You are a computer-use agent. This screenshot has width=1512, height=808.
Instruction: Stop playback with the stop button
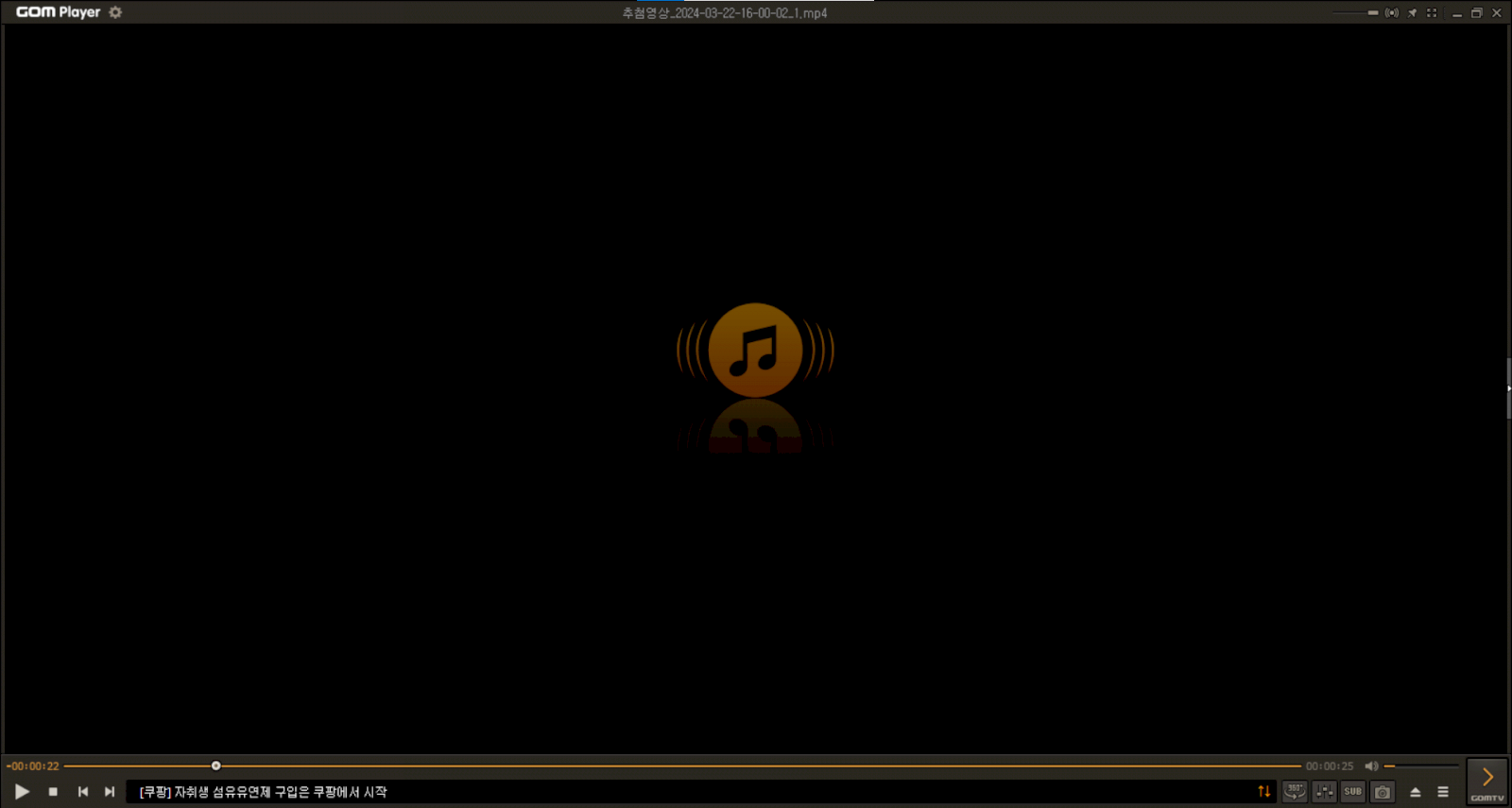click(53, 792)
